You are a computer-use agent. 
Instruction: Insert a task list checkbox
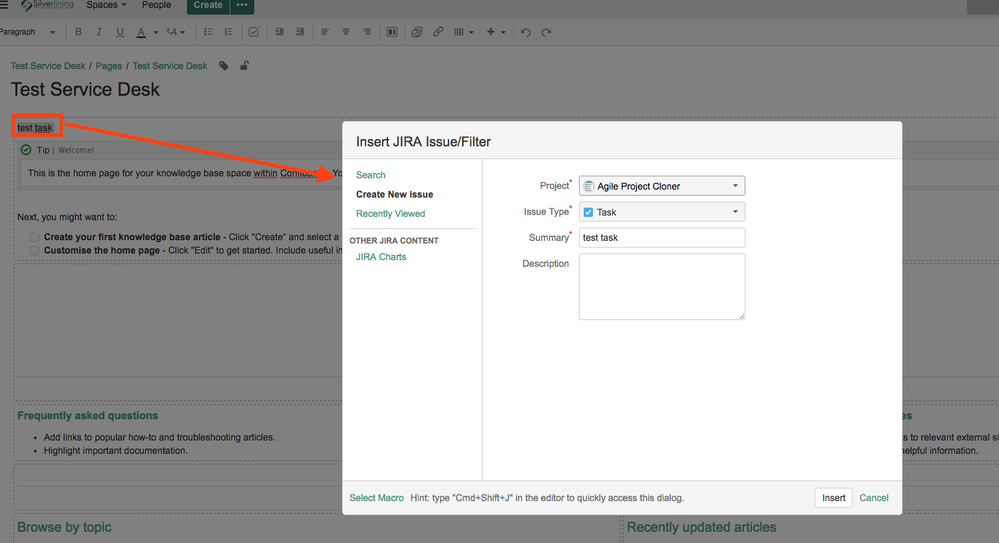pyautogui.click(x=254, y=32)
